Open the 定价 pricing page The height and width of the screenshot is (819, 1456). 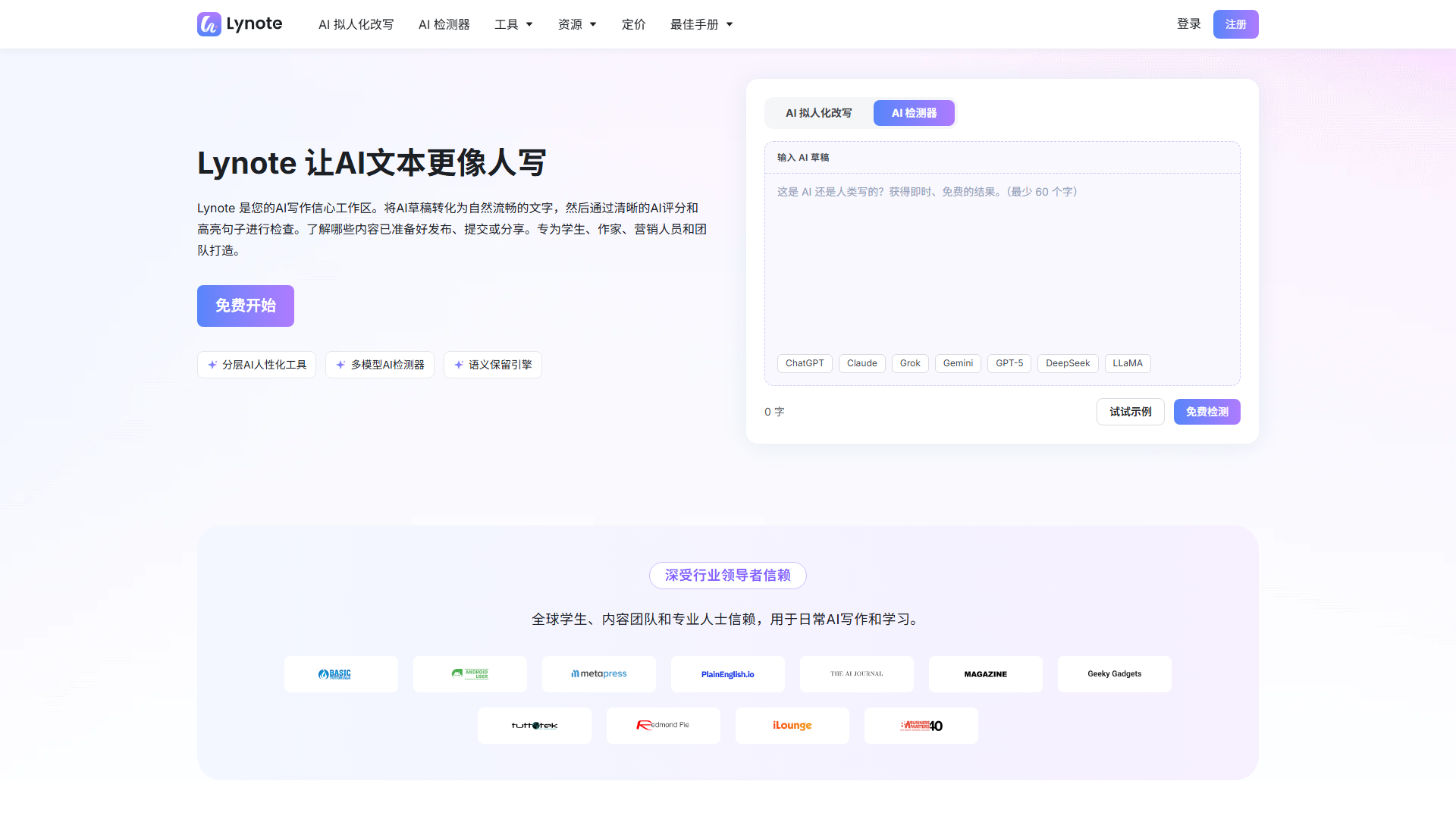pos(634,24)
